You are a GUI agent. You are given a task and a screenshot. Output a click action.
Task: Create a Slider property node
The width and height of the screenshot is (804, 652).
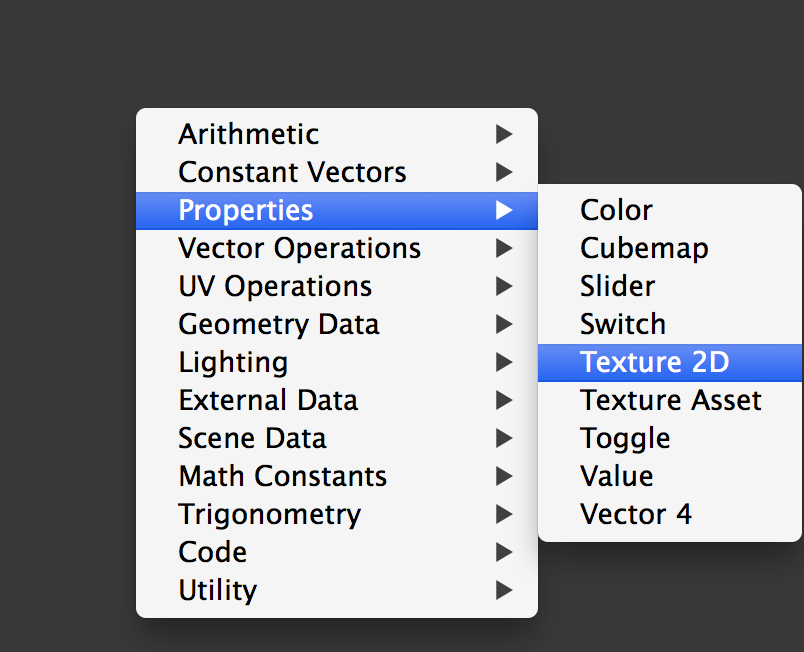pos(617,286)
